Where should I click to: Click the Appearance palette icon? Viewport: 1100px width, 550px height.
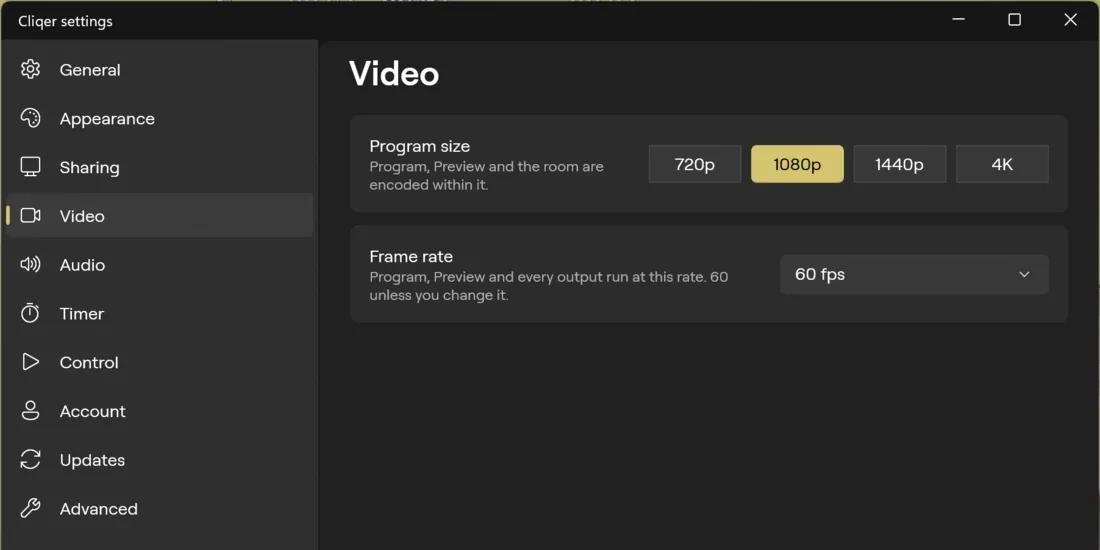point(30,118)
